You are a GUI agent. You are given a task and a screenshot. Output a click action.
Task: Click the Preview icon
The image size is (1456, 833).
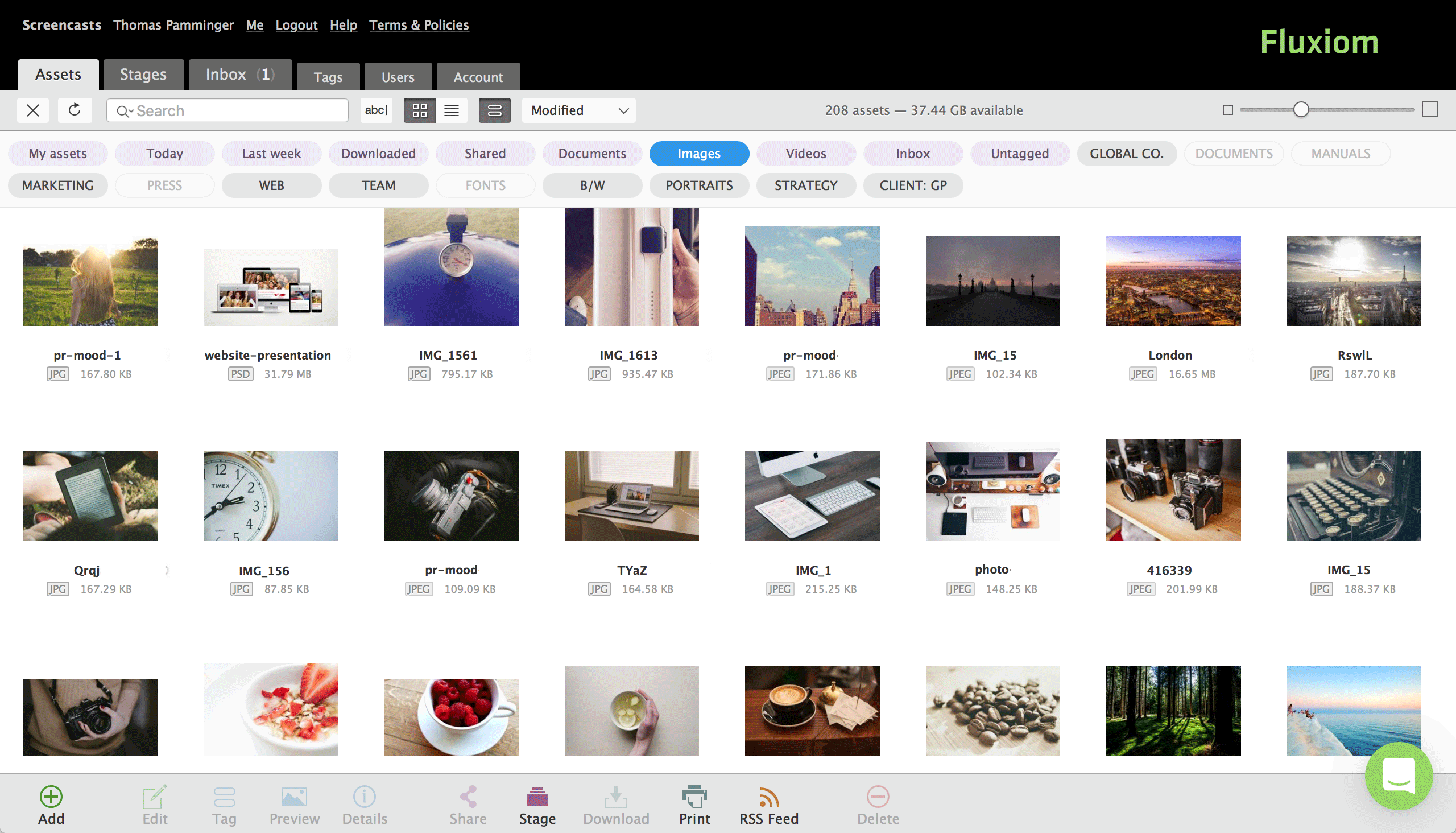tap(294, 797)
